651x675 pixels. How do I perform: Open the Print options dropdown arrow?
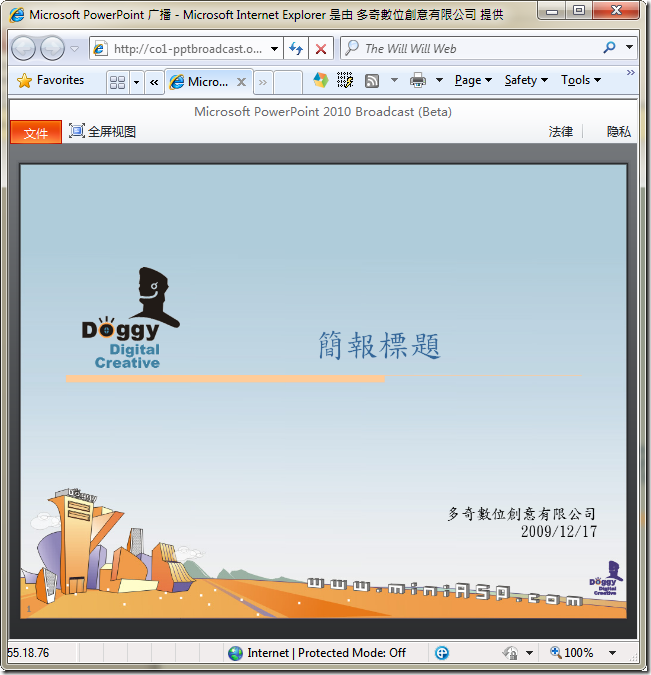(x=440, y=80)
